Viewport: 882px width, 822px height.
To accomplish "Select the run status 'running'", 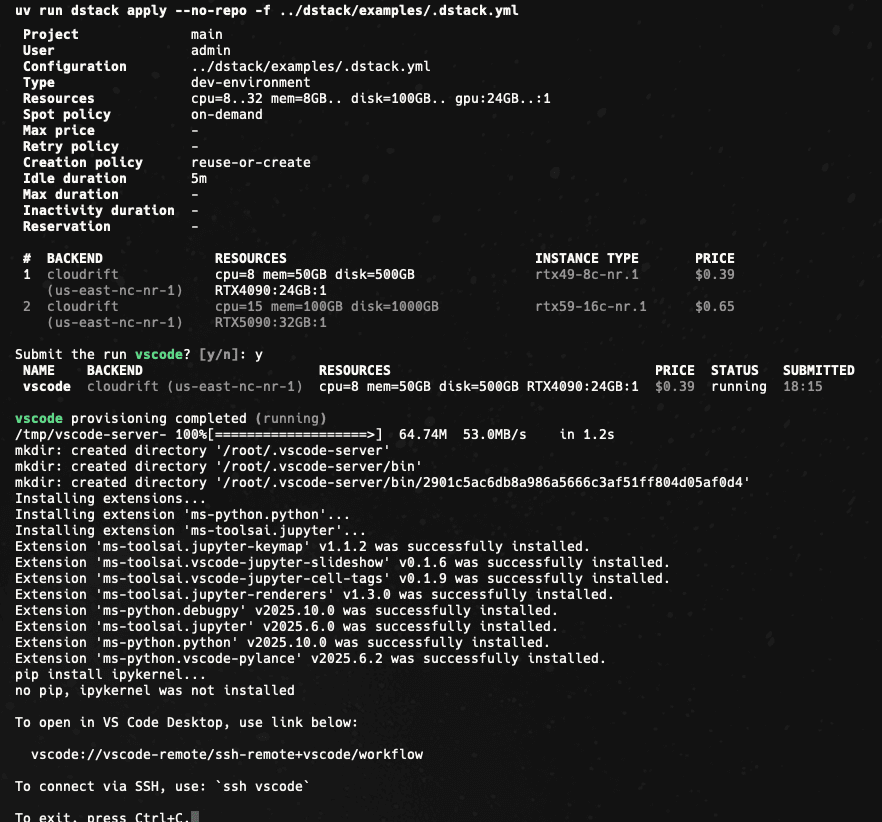I will pos(739,387).
